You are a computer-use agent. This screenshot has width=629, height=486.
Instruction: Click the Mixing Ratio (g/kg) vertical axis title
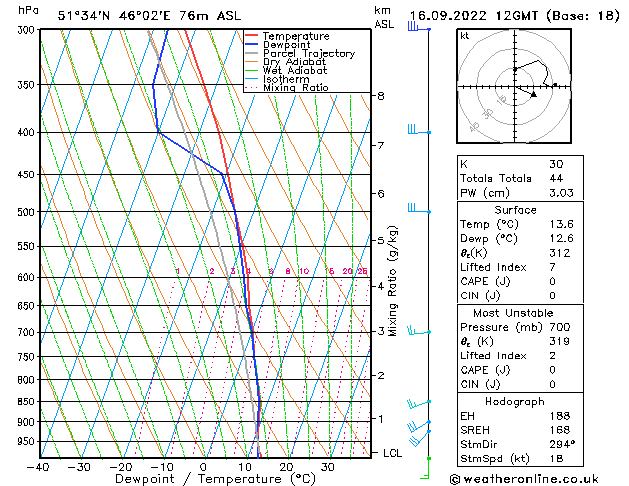(392, 281)
